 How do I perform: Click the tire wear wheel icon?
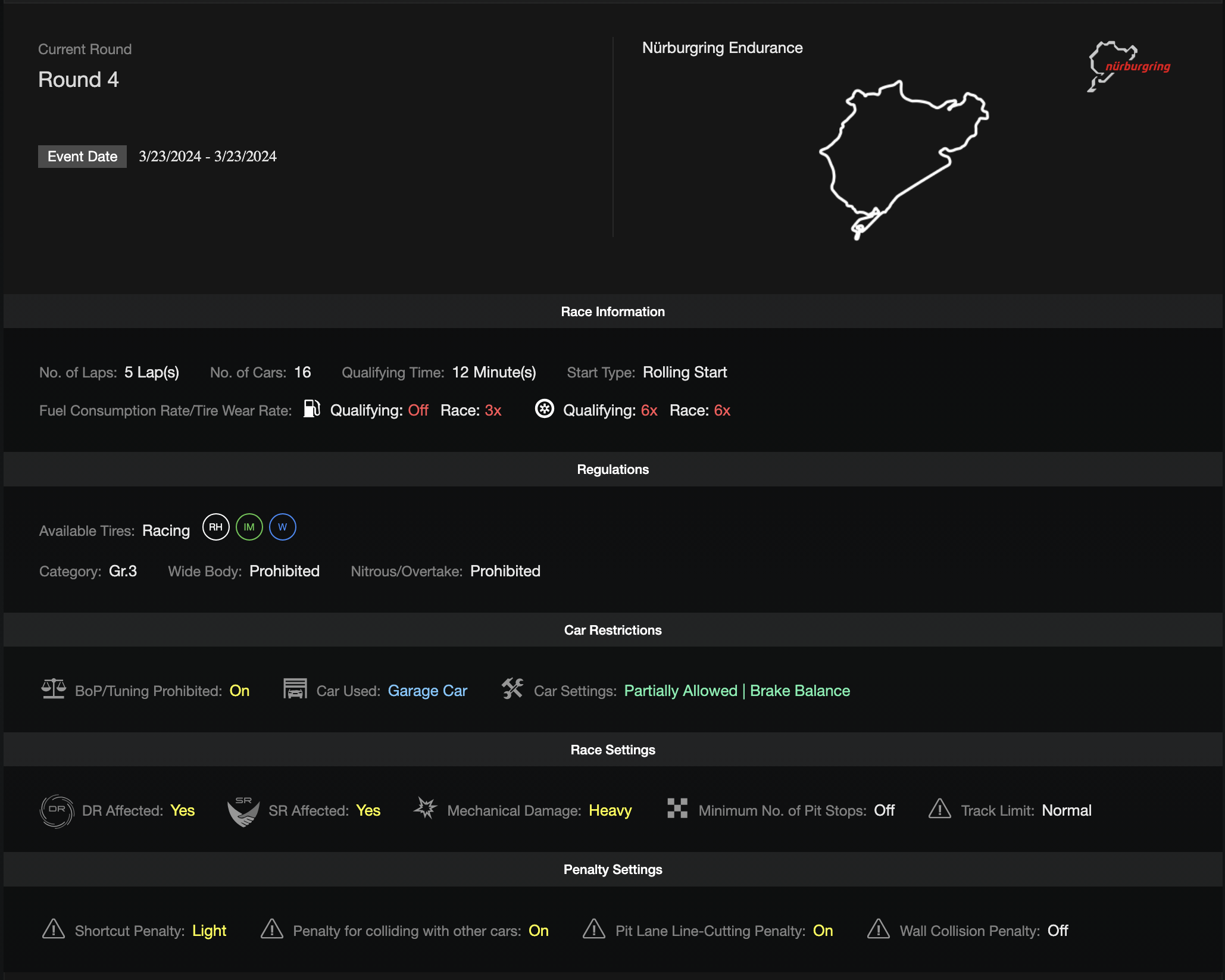coord(544,409)
